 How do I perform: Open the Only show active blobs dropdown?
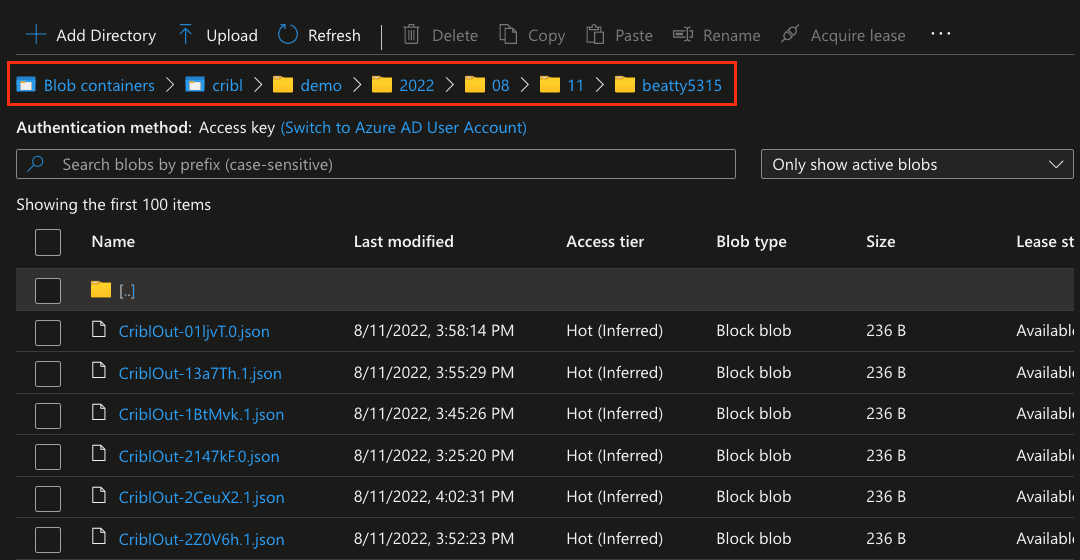[x=916, y=165]
